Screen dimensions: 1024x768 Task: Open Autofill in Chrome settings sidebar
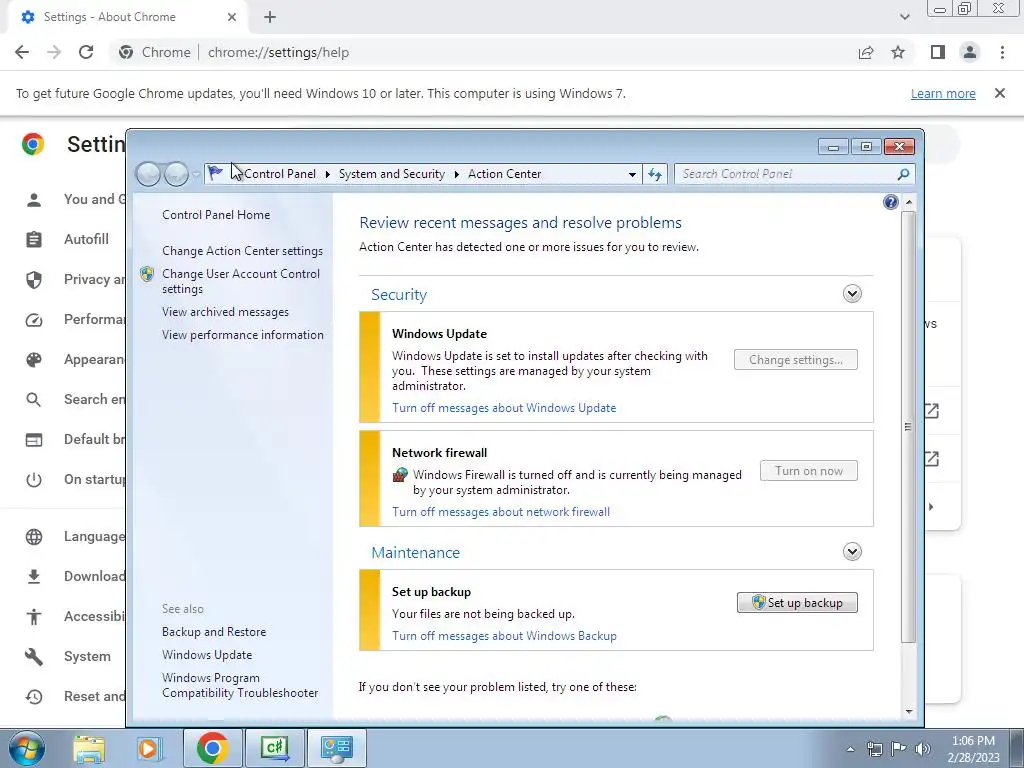tap(86, 239)
